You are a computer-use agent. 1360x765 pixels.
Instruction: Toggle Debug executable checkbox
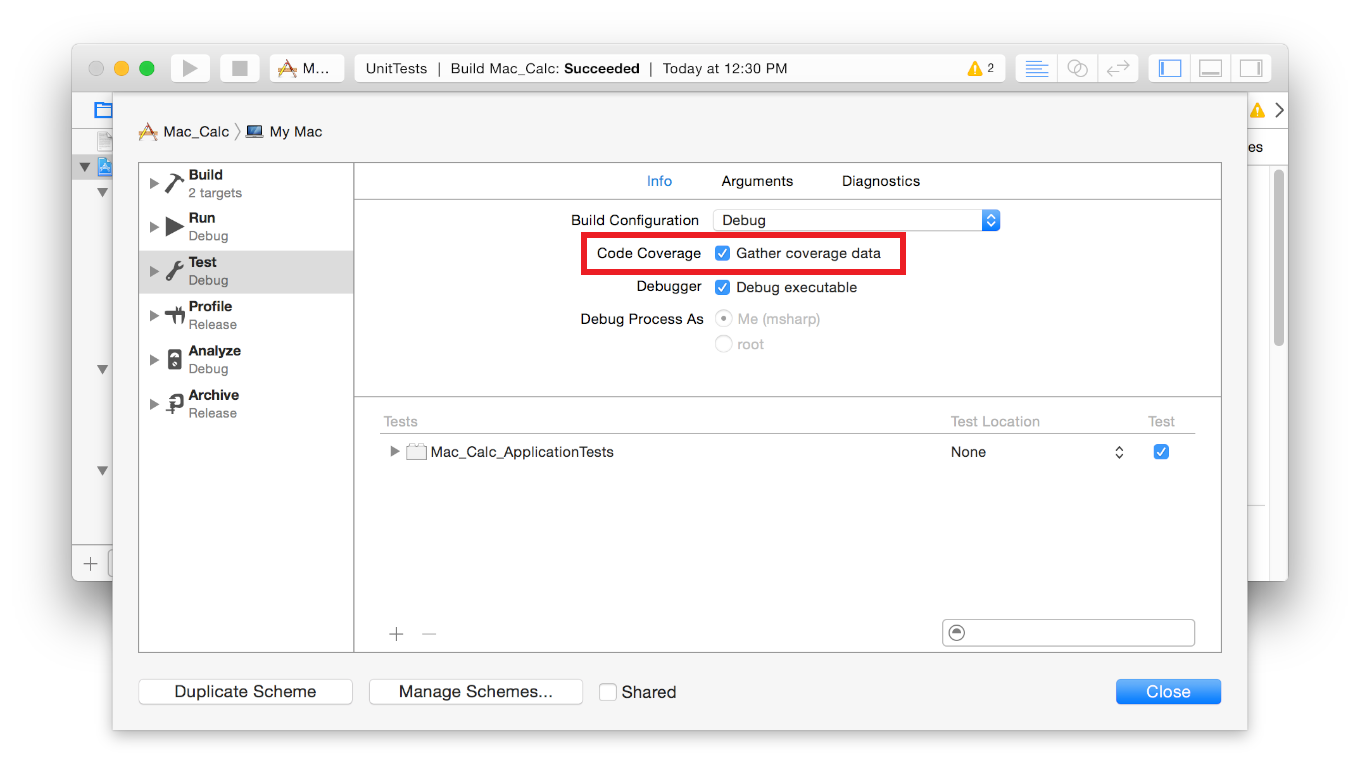click(723, 287)
